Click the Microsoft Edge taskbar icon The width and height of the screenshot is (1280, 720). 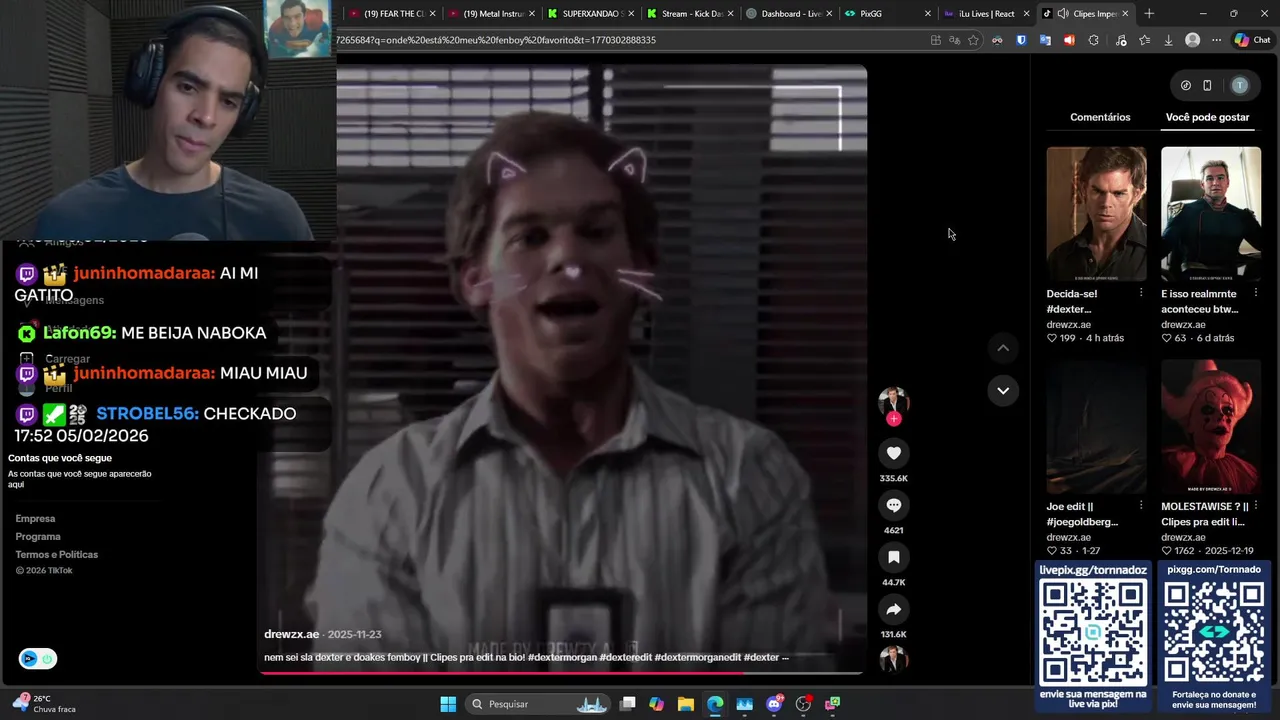(x=715, y=704)
